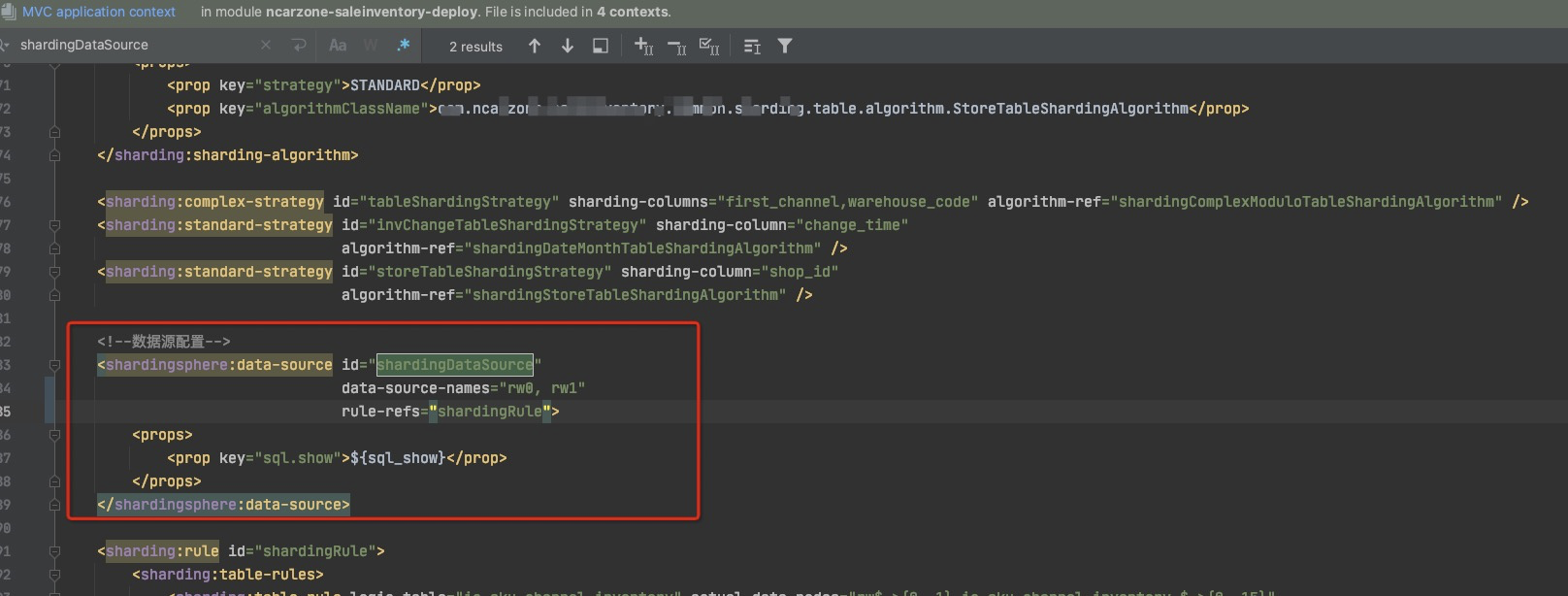
Task: Toggle the Regex (.*) search option
Action: [403, 45]
